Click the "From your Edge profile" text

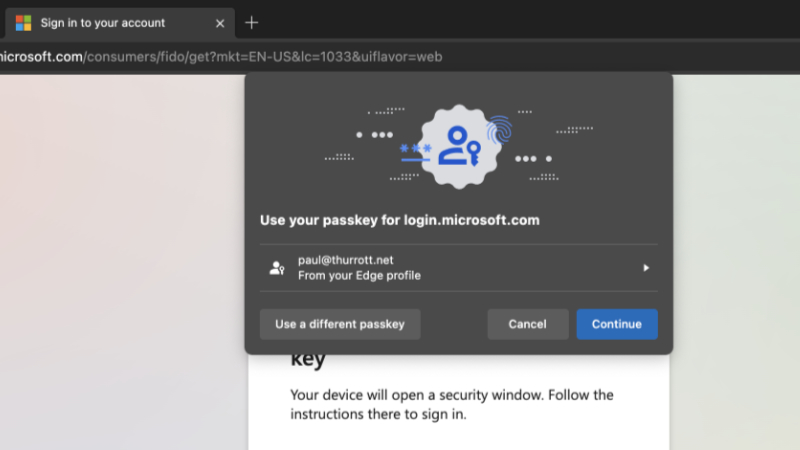359,276
